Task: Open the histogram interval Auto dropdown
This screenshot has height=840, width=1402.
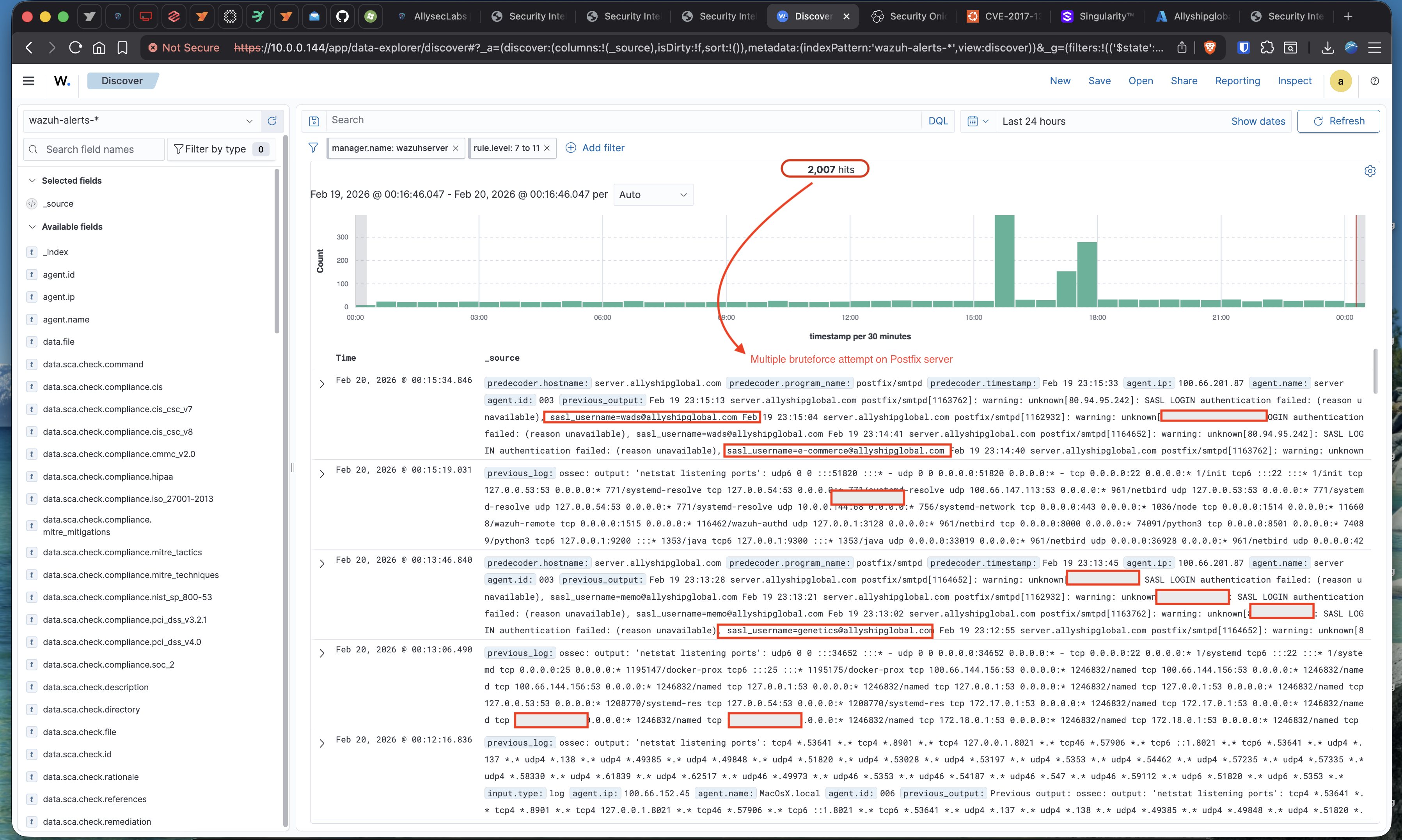Action: point(653,195)
